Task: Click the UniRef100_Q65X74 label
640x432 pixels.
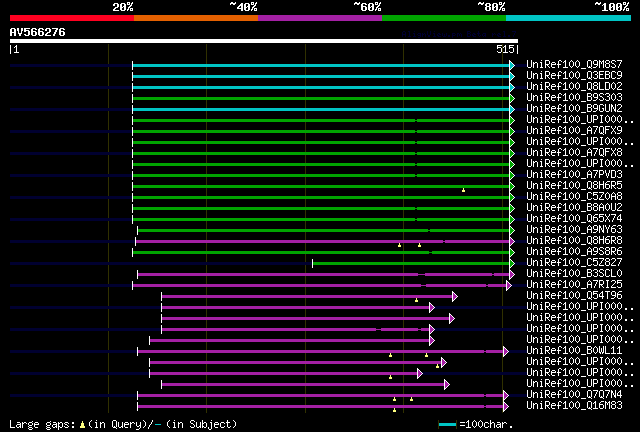Action: [x=574, y=219]
